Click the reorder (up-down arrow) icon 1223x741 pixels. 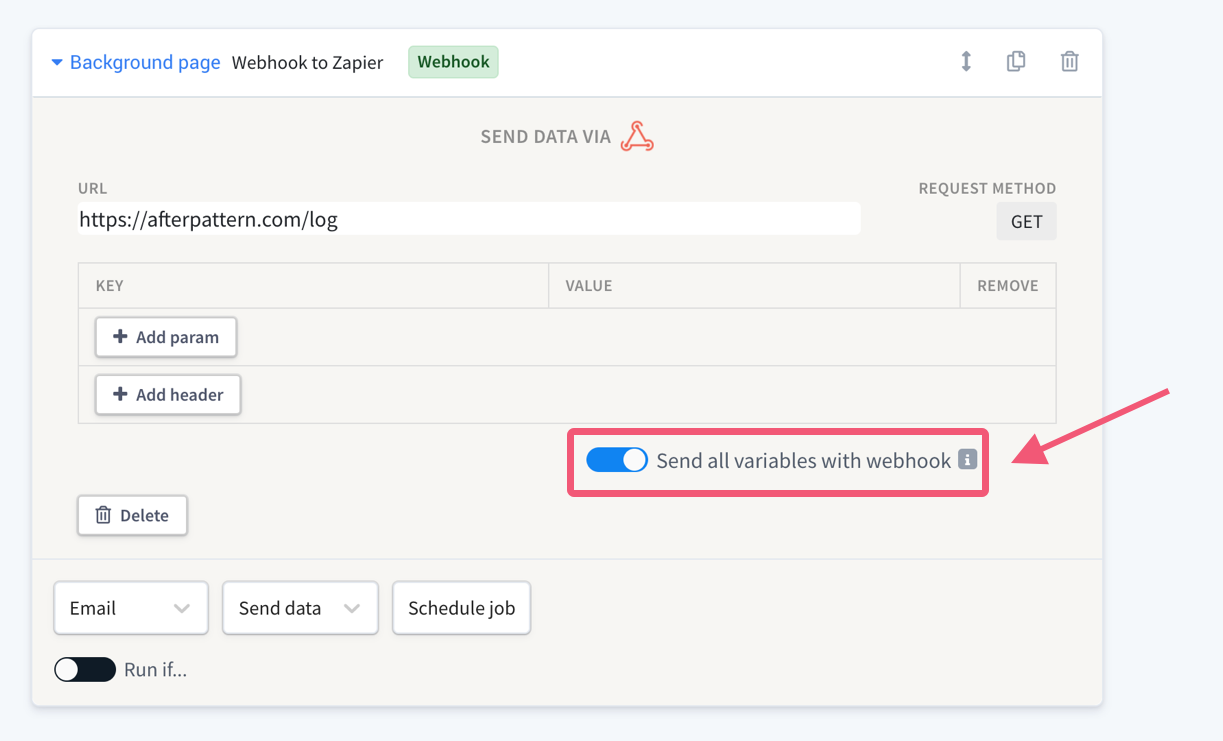pos(966,62)
